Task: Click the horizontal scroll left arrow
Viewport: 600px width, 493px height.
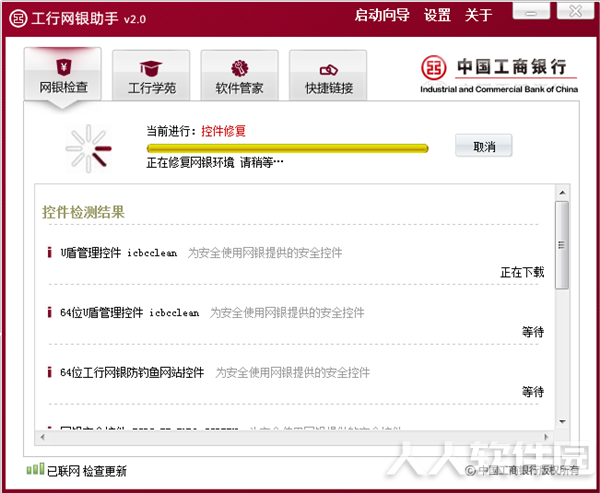Action: [42, 437]
